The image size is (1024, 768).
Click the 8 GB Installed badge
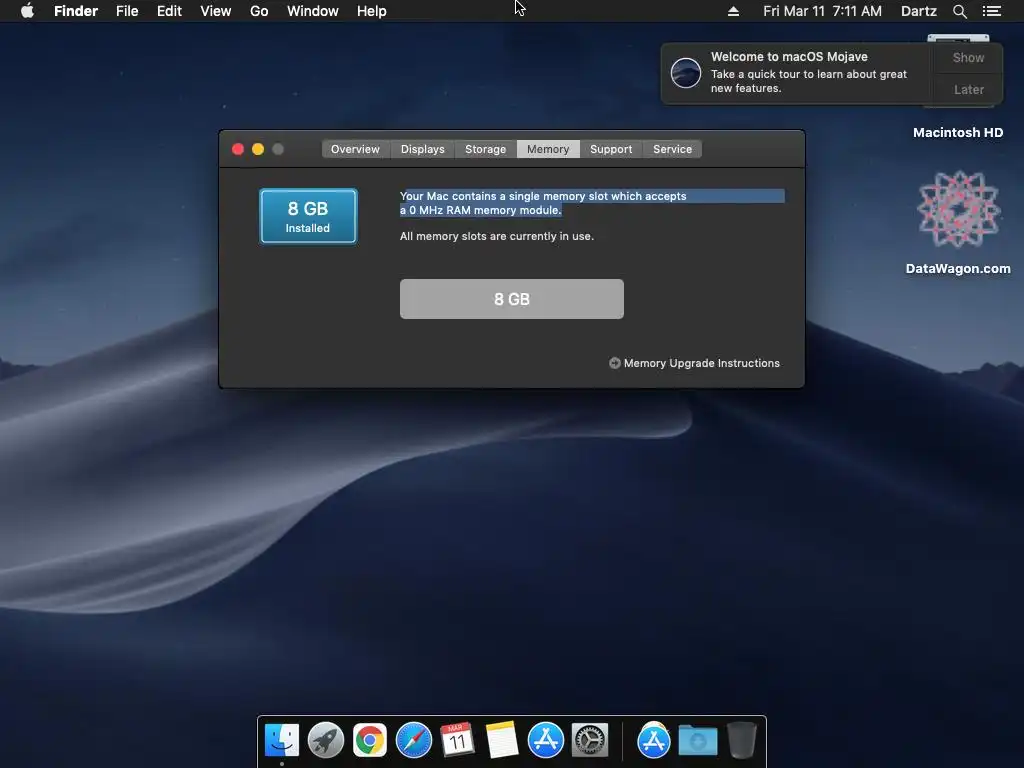click(x=308, y=216)
